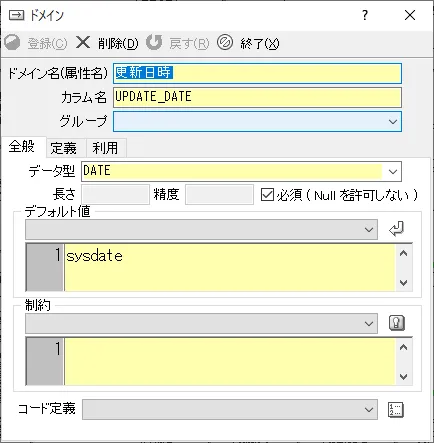Click the empty 制約 constraint text editor

point(230,362)
